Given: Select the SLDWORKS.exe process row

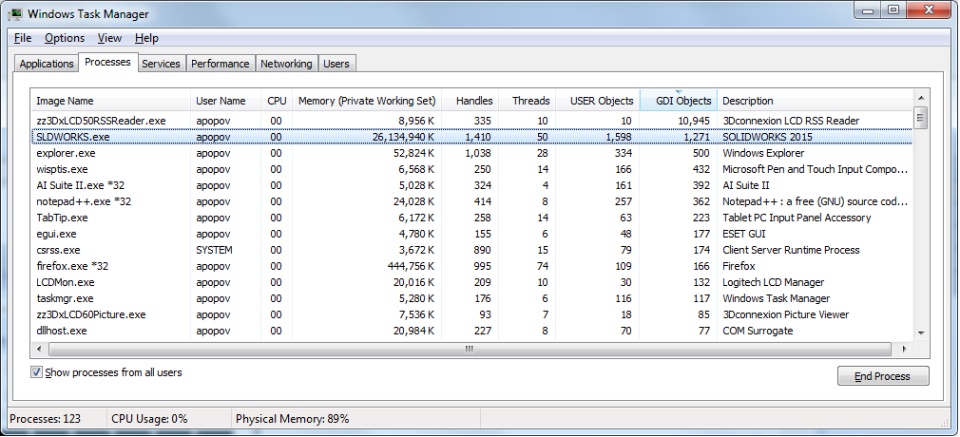Looking at the screenshot, I should [471, 137].
